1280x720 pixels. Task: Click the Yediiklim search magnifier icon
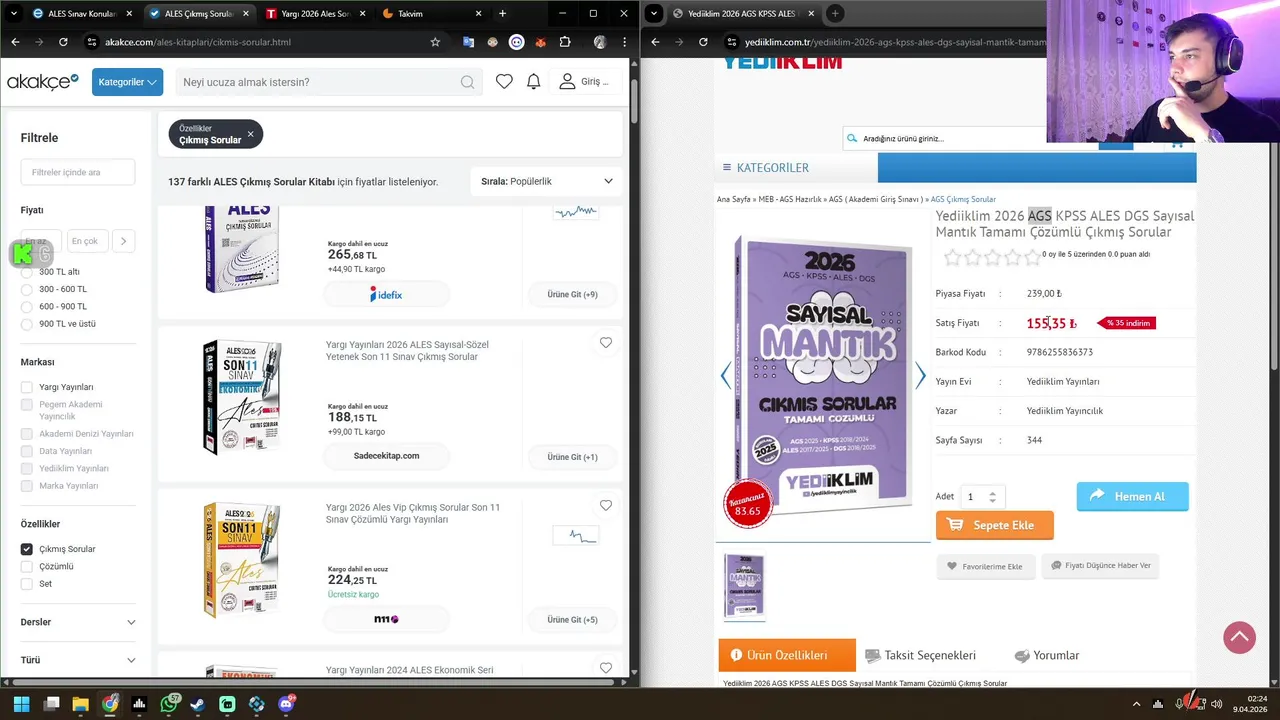point(852,138)
